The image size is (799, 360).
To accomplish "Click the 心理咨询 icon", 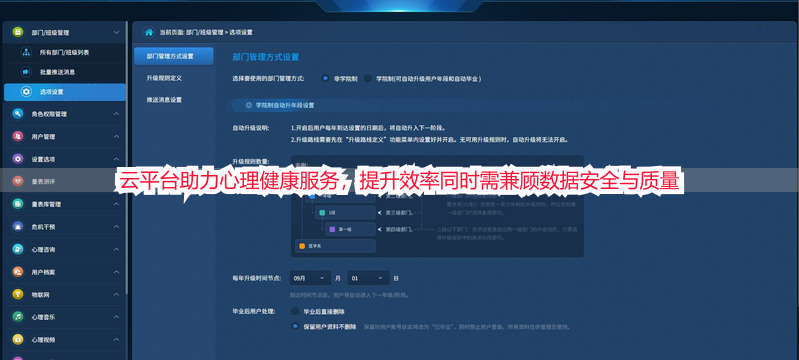I will click(x=18, y=249).
